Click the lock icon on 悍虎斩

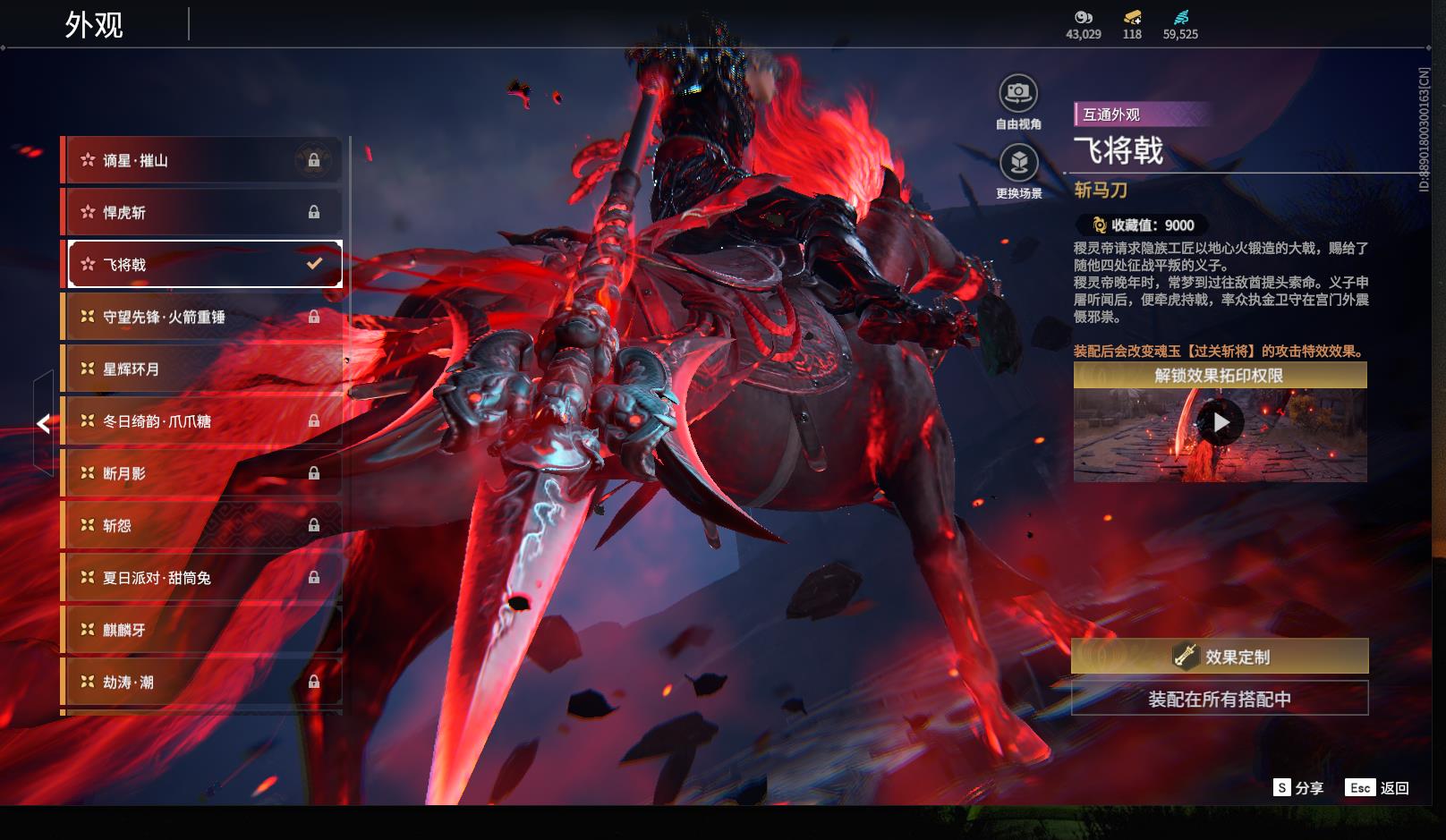click(314, 212)
